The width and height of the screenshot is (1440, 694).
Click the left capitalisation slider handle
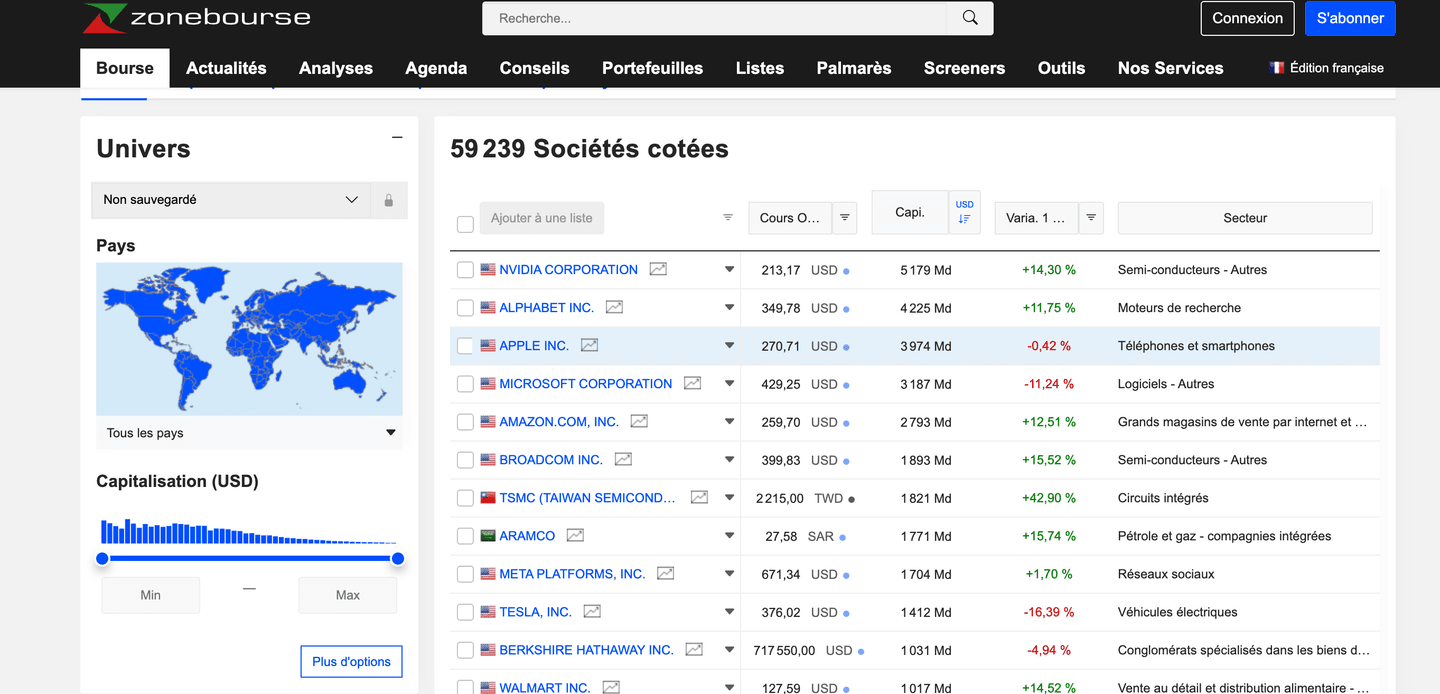click(x=102, y=558)
